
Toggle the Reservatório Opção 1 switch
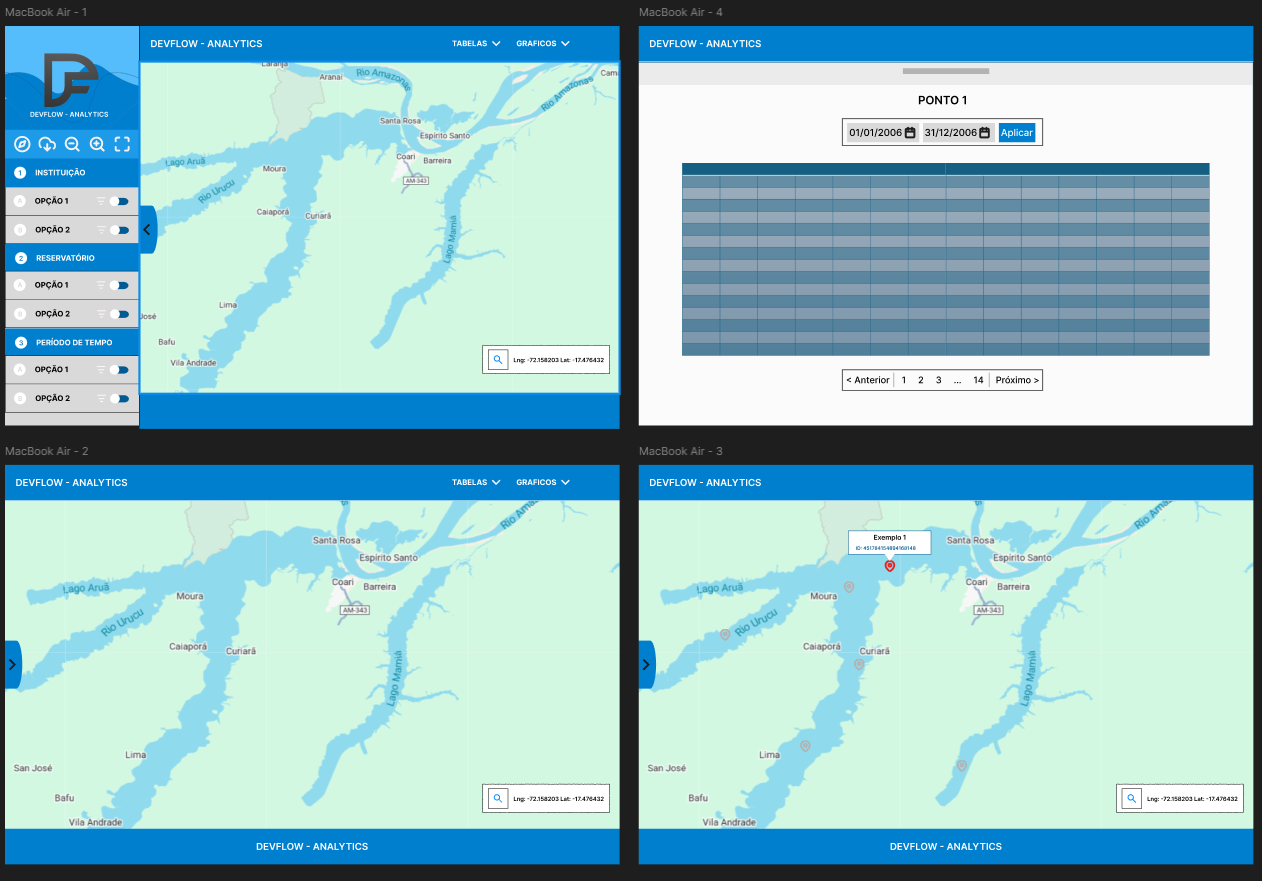tap(120, 285)
